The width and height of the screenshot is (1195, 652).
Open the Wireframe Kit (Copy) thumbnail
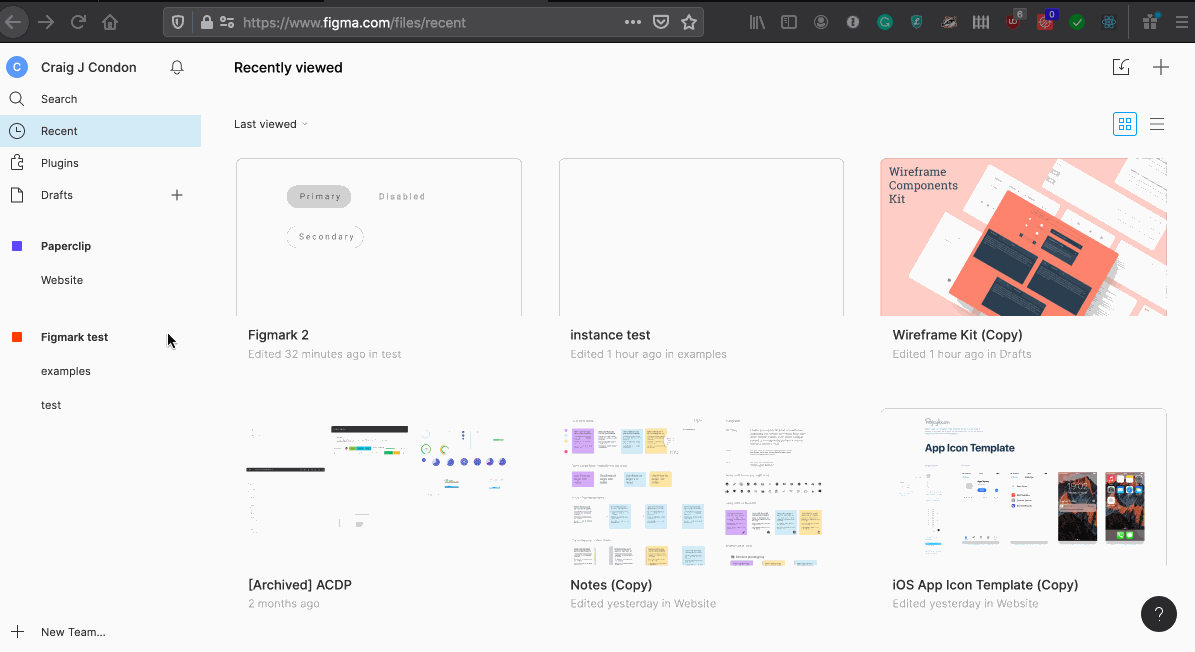coord(1024,237)
